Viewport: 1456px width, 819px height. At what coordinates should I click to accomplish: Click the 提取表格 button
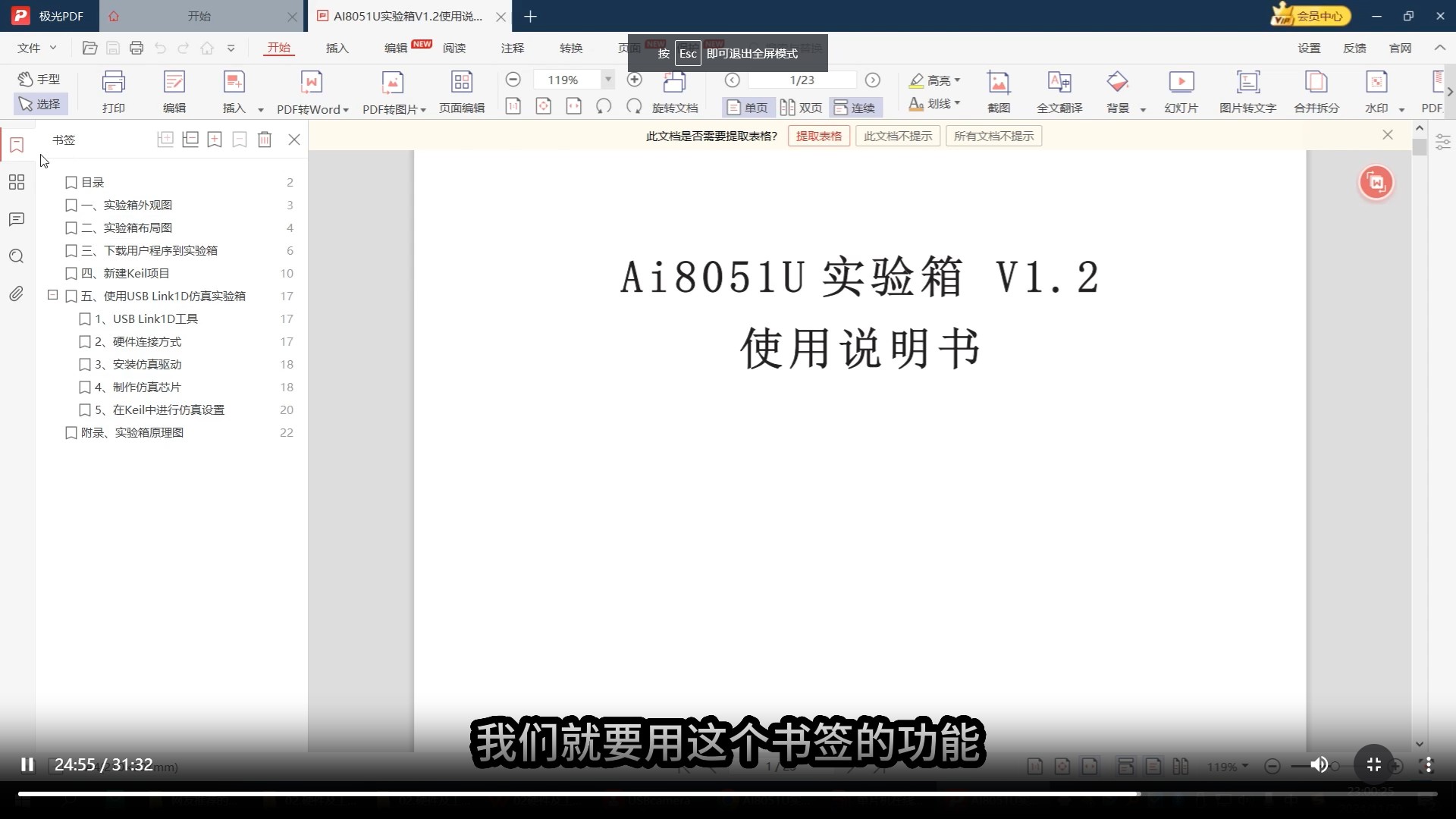tap(818, 136)
